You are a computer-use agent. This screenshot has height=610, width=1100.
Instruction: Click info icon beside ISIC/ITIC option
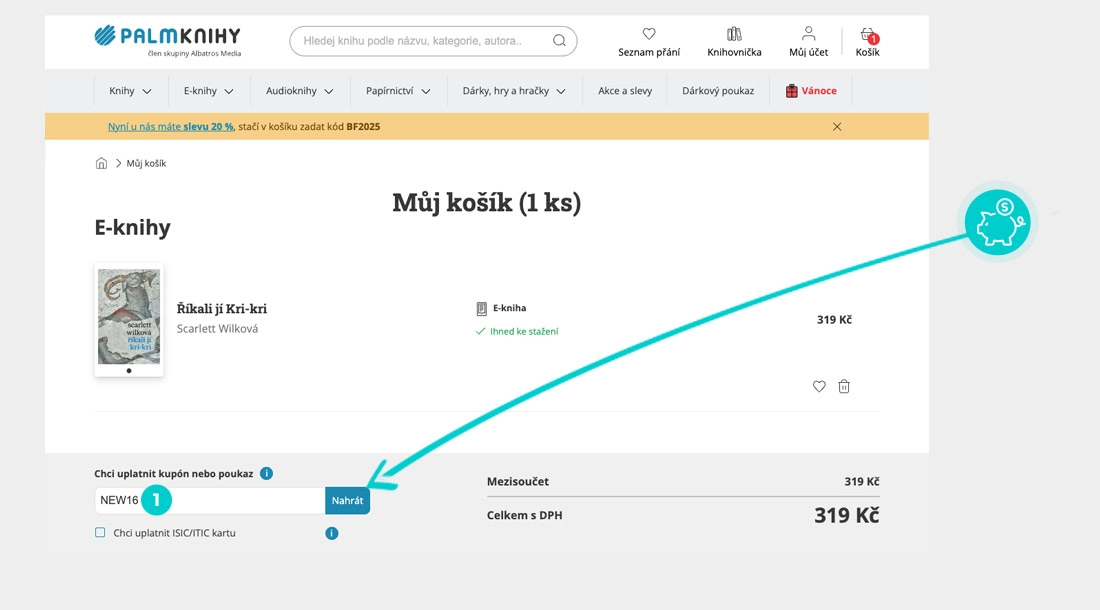pyautogui.click(x=331, y=533)
